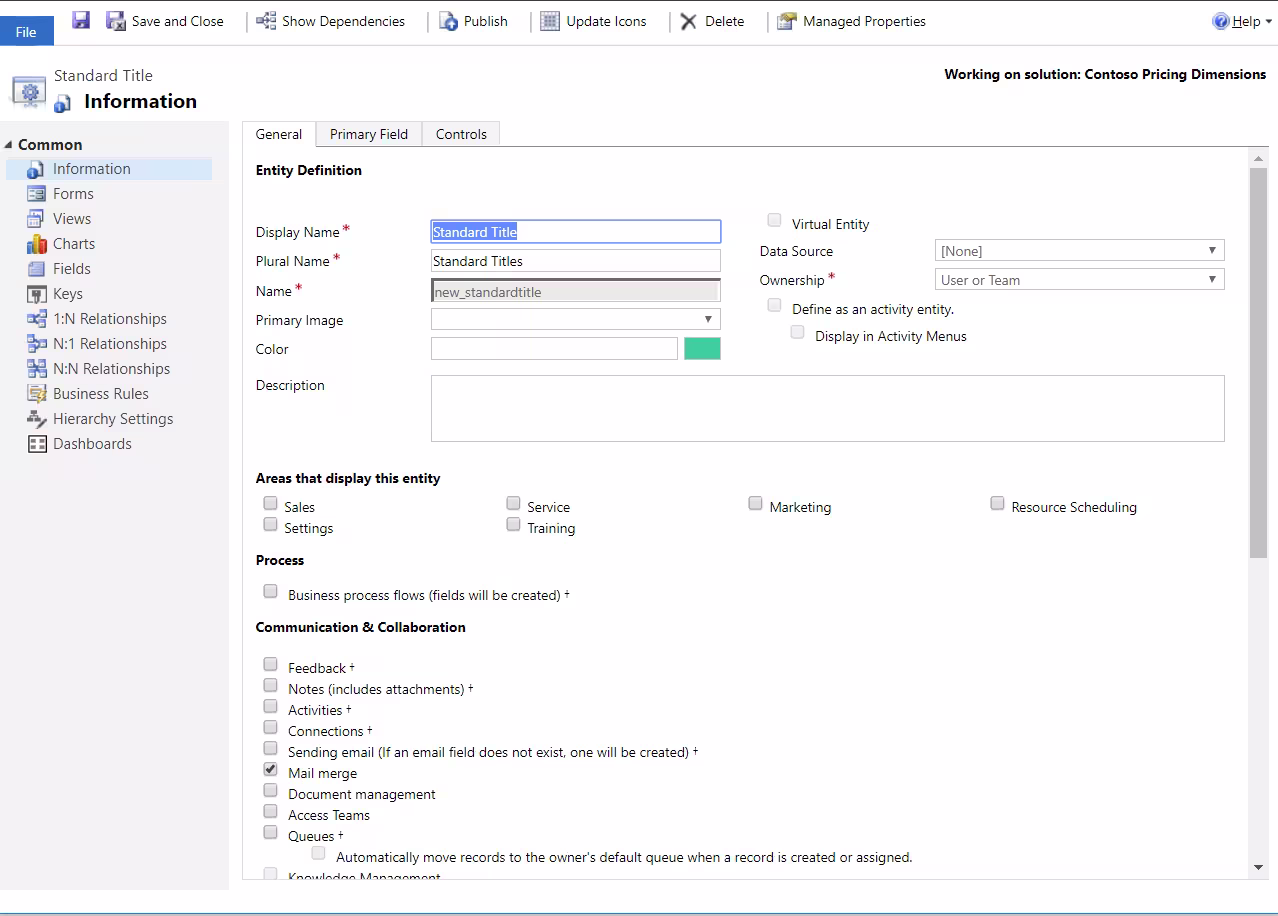Click the entity gear icon beside Standard Title
1278x916 pixels.
(29, 91)
